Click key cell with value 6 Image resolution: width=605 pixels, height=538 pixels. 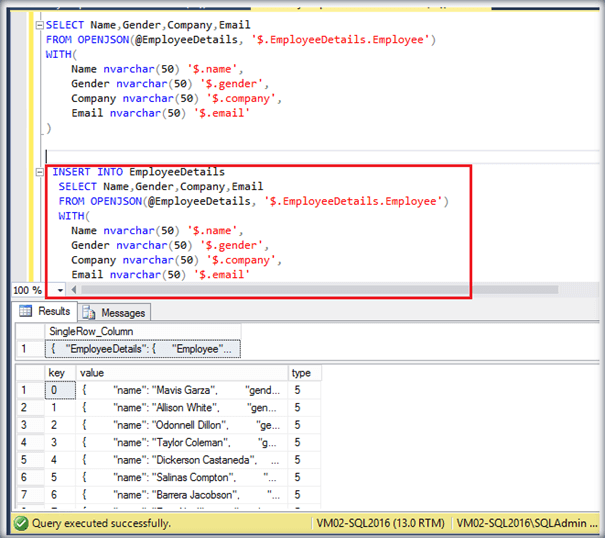(60, 495)
